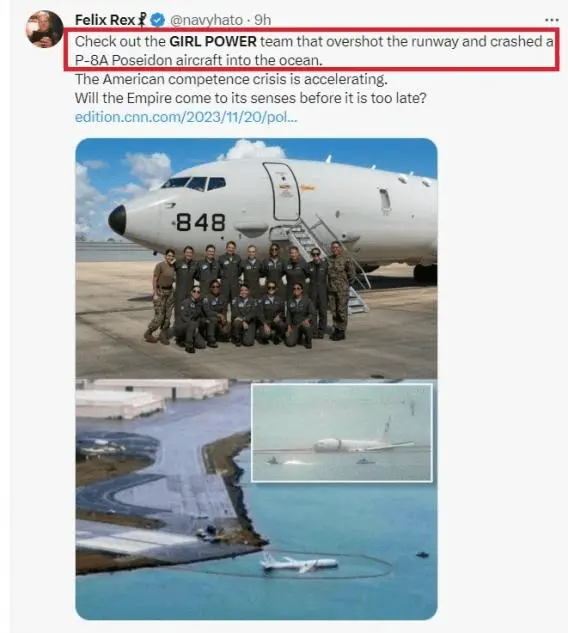
Task: Click the staff emoji beside Felix Rex
Action: pos(142,20)
